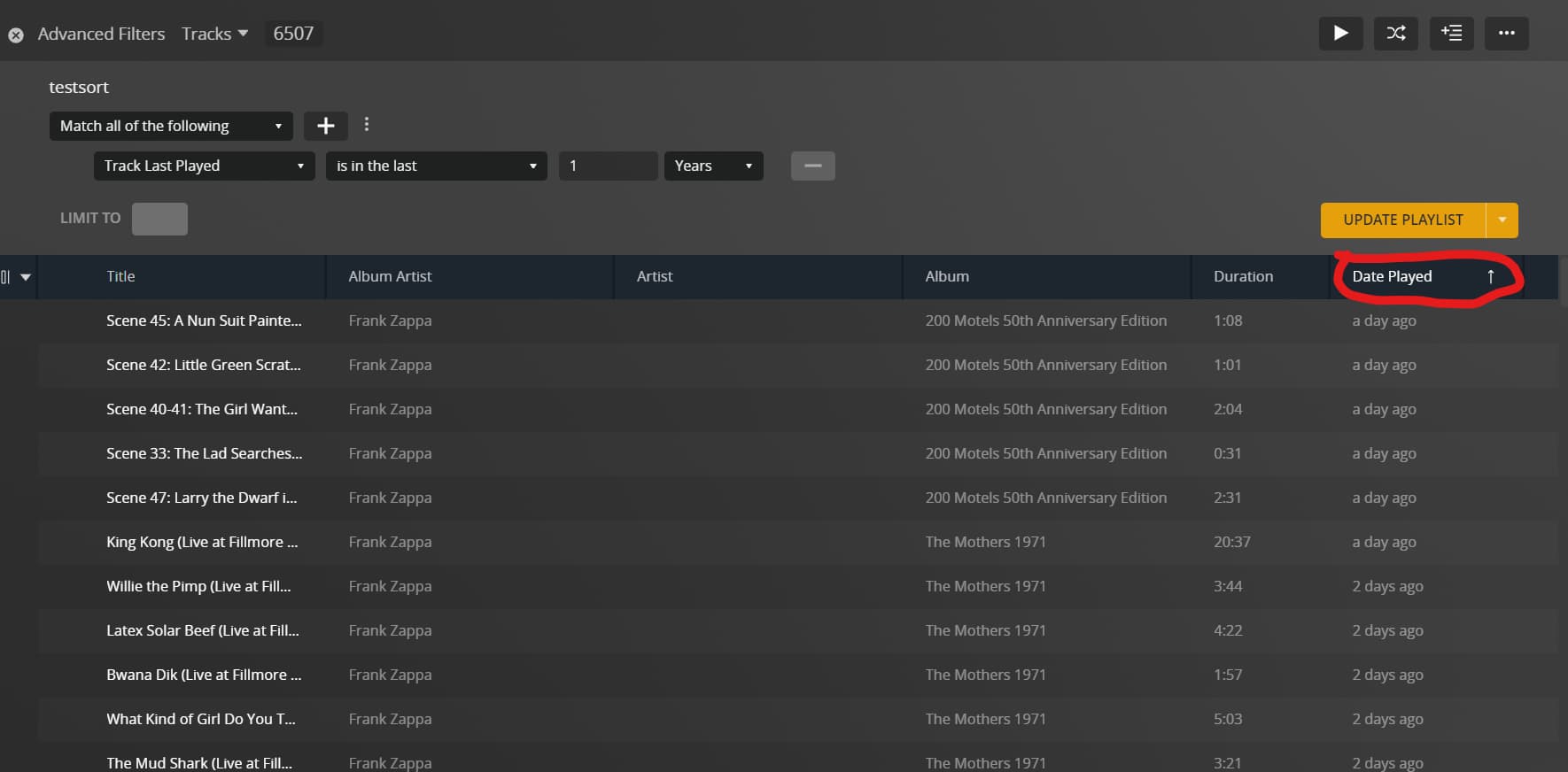Open the Match all of the following dropdown
Screen dimensions: 1568x772
(171, 126)
